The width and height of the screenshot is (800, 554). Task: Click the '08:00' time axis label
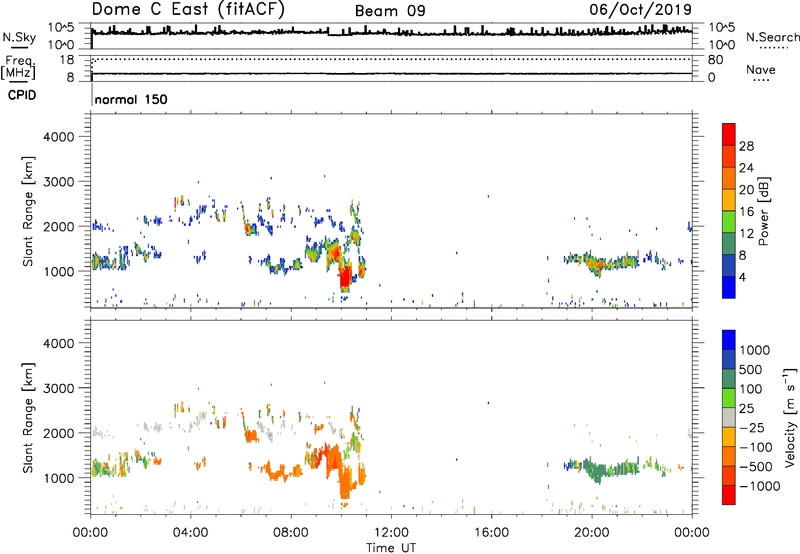coord(291,533)
